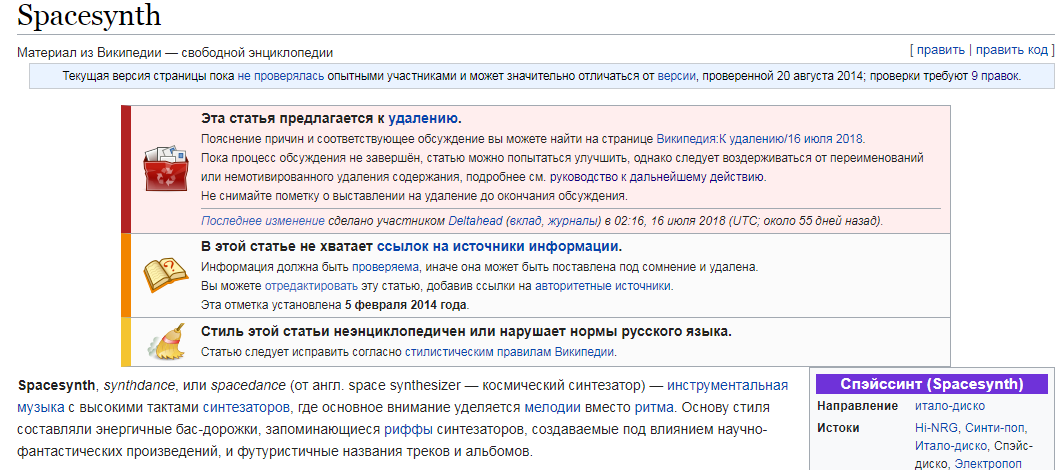Click the 'Истоки' infobox label
The image size is (1063, 470).
(838, 428)
